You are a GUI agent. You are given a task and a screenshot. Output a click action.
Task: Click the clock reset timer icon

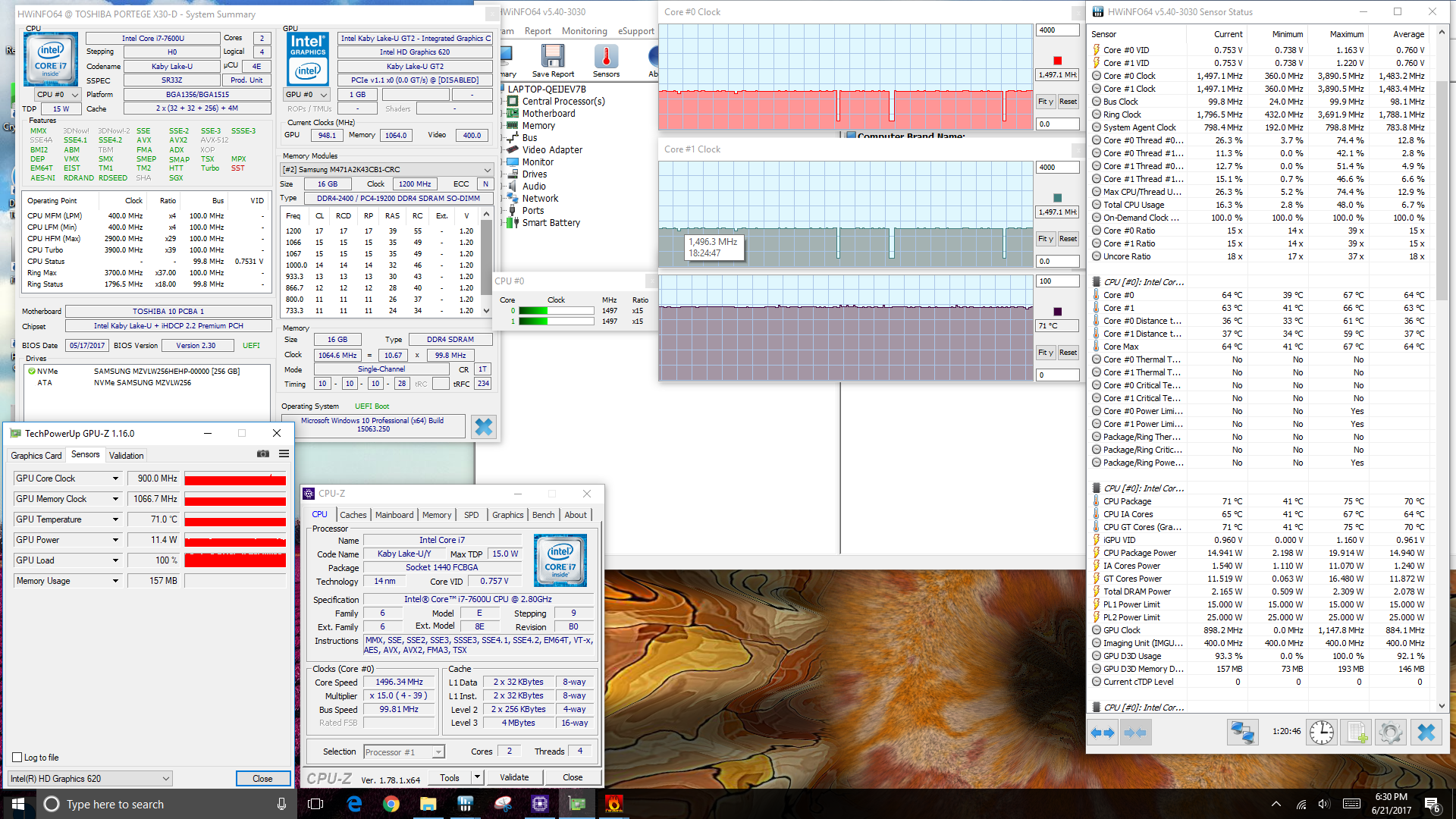[1321, 733]
